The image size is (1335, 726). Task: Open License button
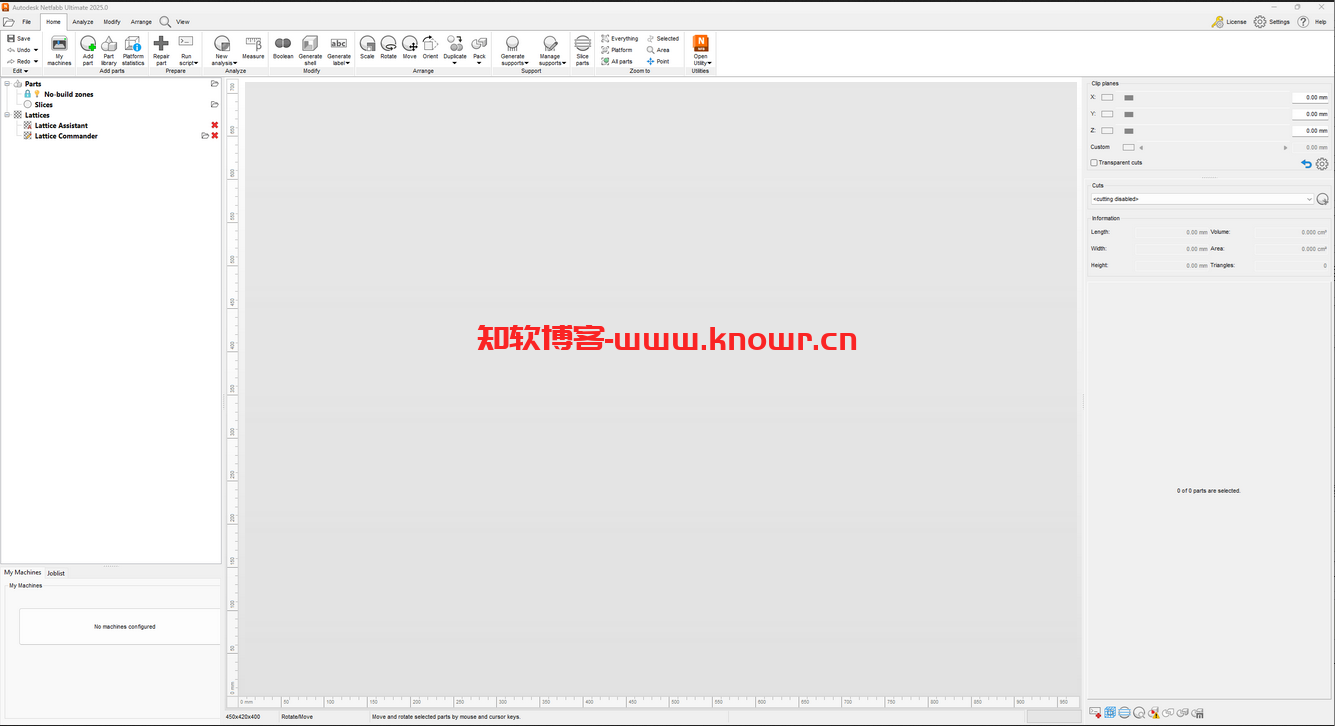(1229, 21)
